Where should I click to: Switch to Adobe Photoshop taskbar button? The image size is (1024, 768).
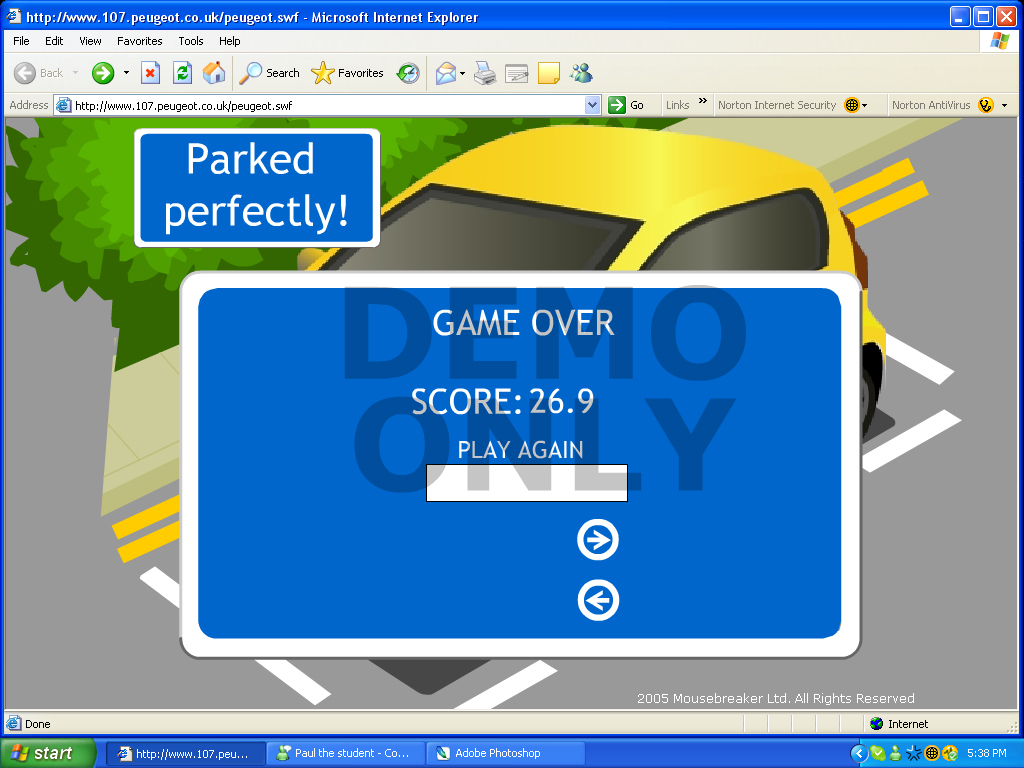pos(505,753)
